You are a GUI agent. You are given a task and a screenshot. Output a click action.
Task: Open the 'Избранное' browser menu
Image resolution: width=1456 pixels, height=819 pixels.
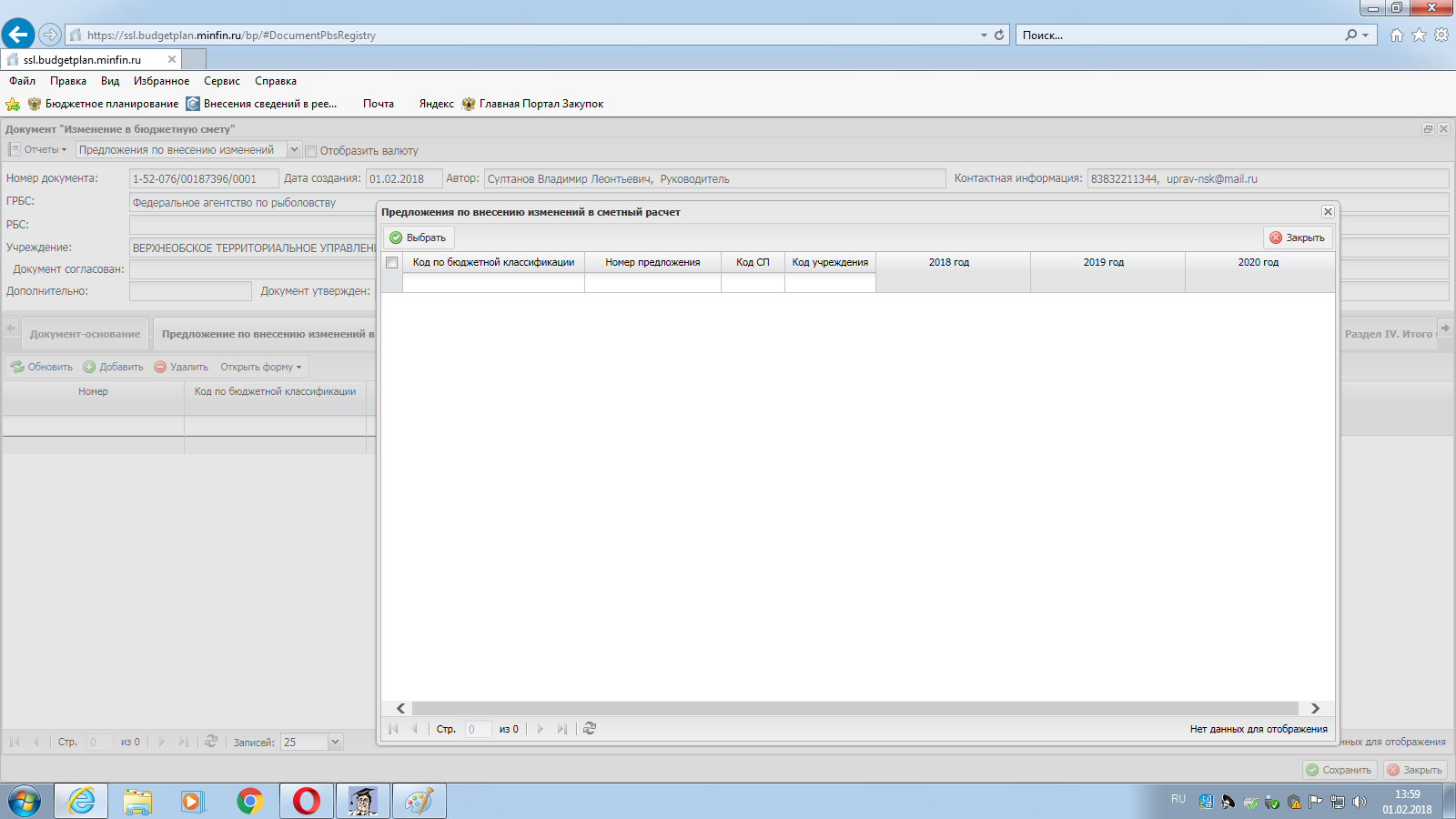click(161, 81)
